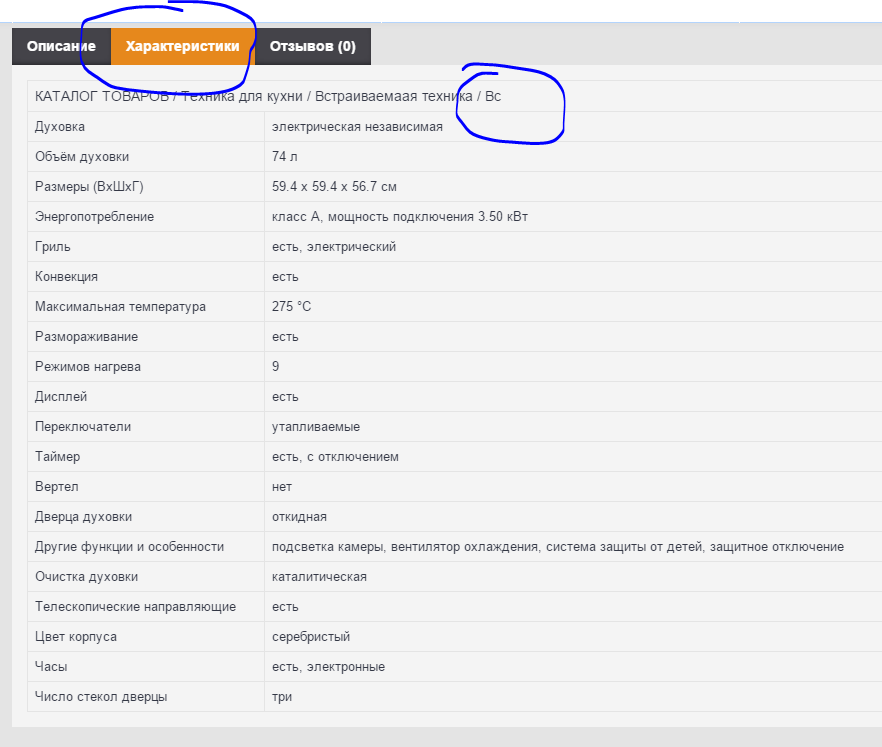
Task: Select value '59.4 x 59.4 x 56.7 см'
Action: pyautogui.click(x=334, y=187)
